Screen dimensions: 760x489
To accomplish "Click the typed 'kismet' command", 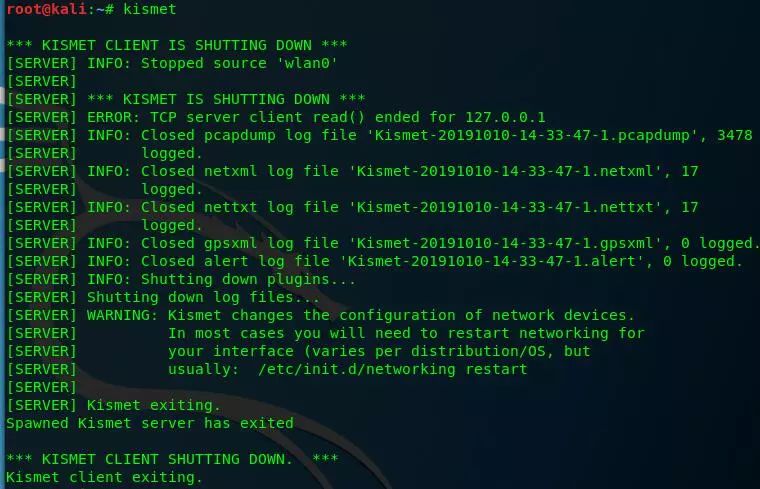I will 149,9.
